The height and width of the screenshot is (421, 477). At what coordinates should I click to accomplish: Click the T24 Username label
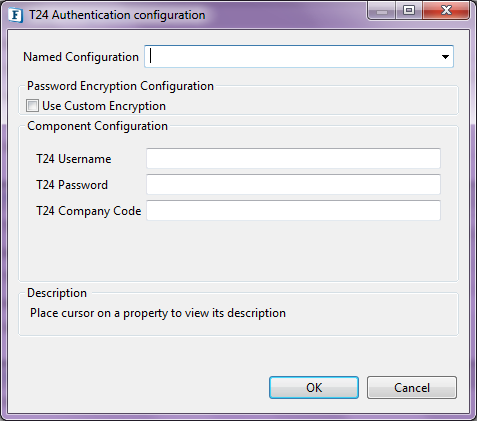click(x=74, y=159)
